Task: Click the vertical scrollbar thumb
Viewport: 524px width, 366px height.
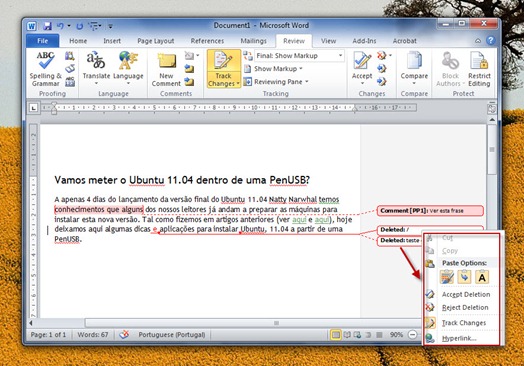Action: tap(492, 150)
